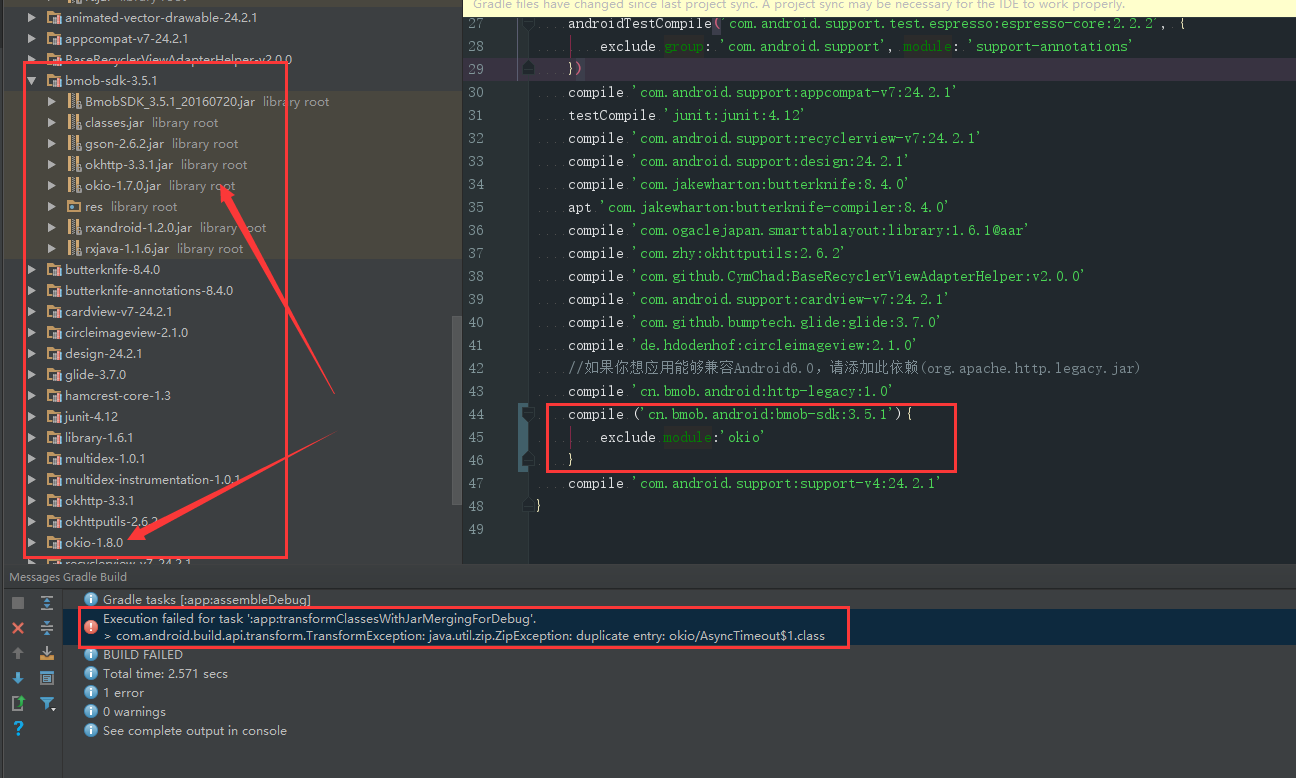Expand the rxandroid-1.2.0.jar node arrow
Image resolution: width=1296 pixels, height=778 pixels.
(52, 228)
